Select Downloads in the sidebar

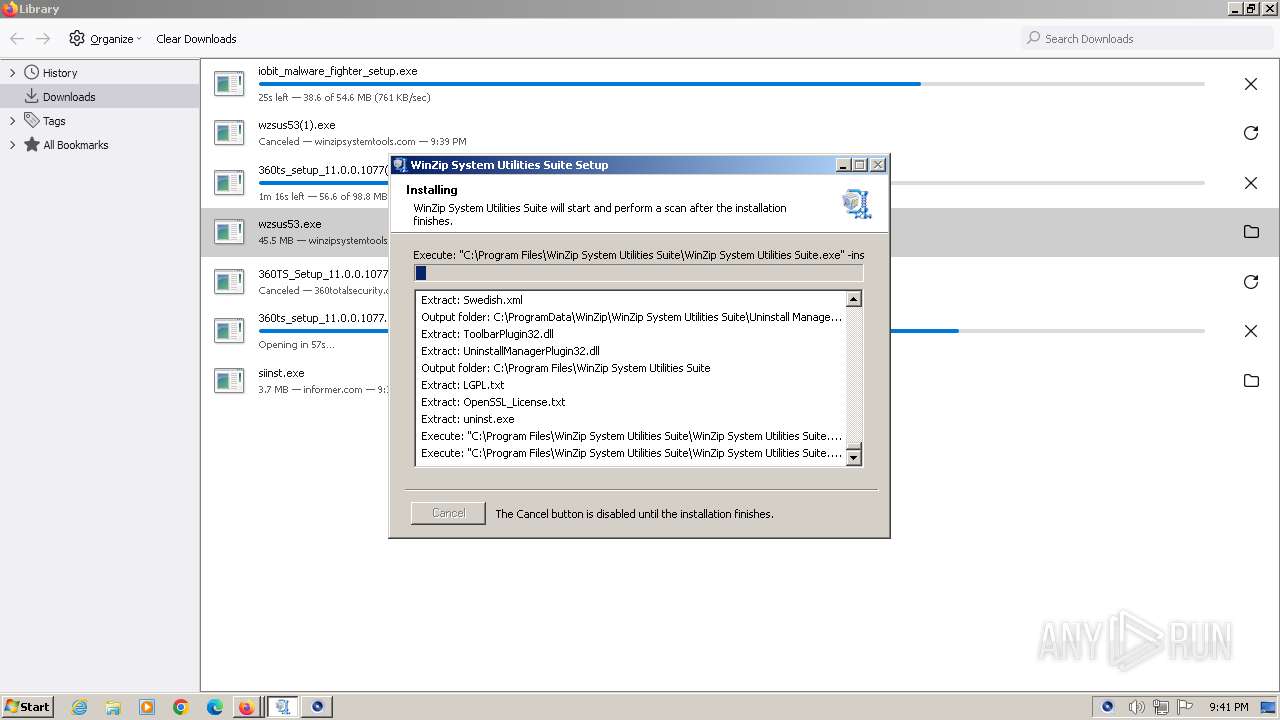[x=69, y=97]
